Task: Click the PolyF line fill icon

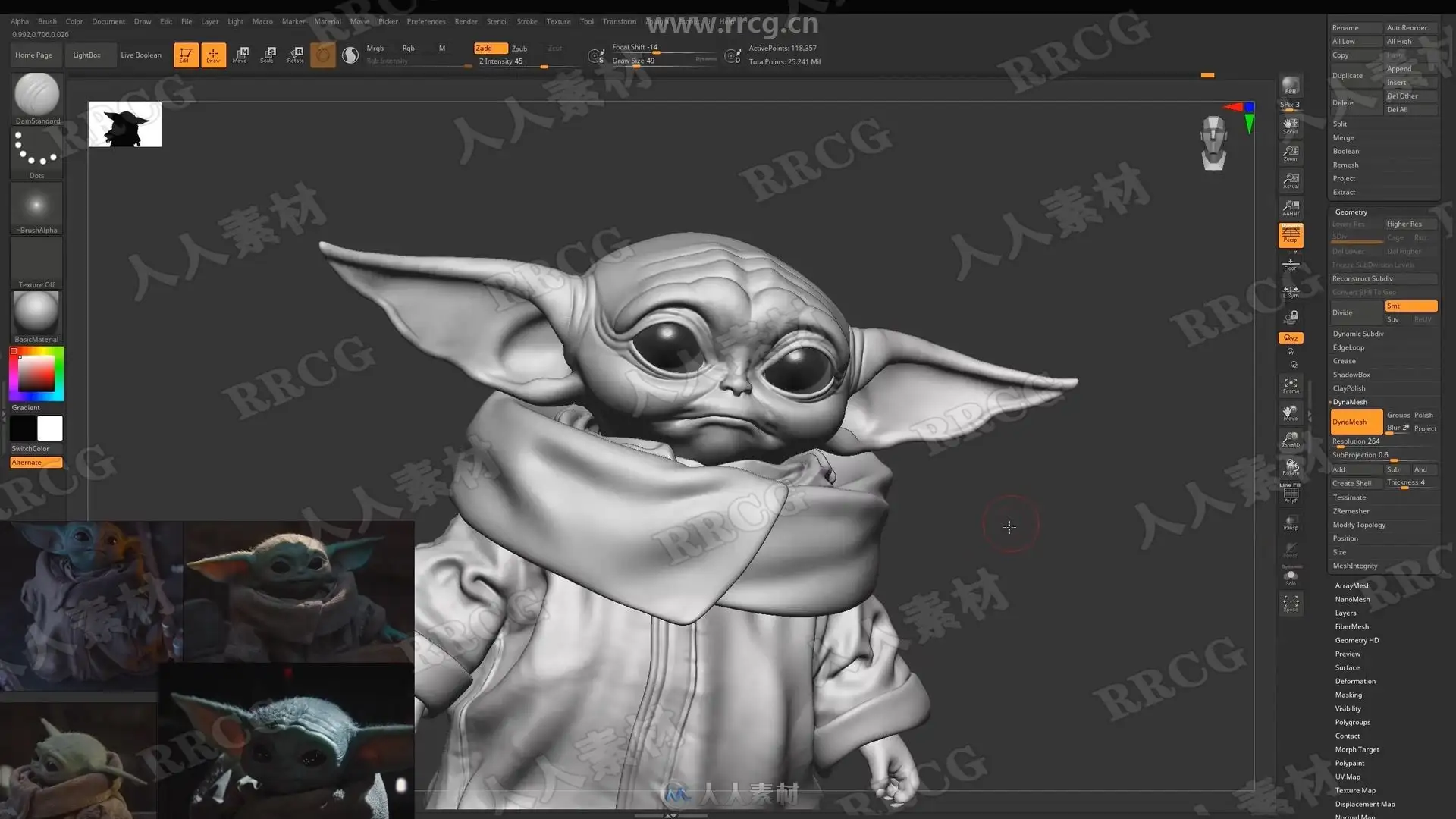Action: pyautogui.click(x=1291, y=494)
